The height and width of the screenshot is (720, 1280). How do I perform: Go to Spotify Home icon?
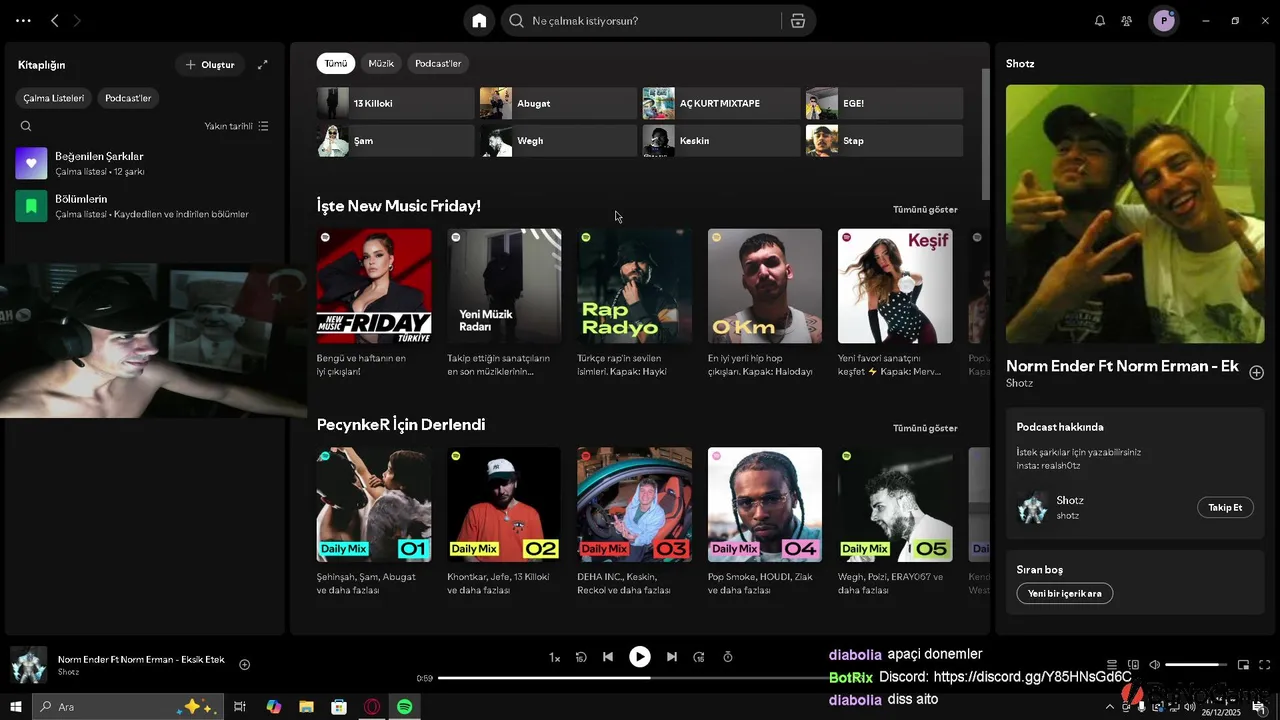(x=480, y=21)
